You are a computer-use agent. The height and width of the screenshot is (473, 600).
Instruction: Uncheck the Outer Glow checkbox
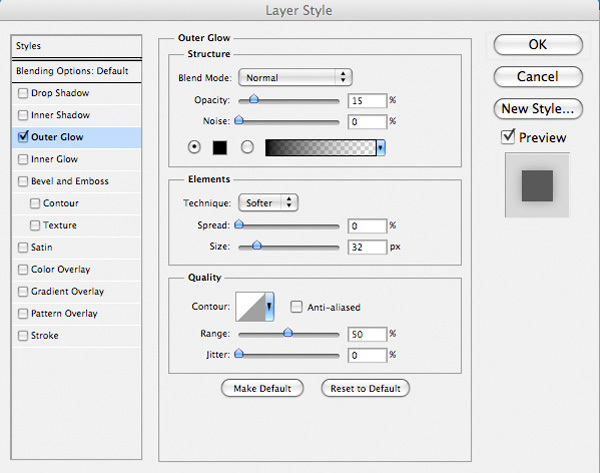[23, 136]
